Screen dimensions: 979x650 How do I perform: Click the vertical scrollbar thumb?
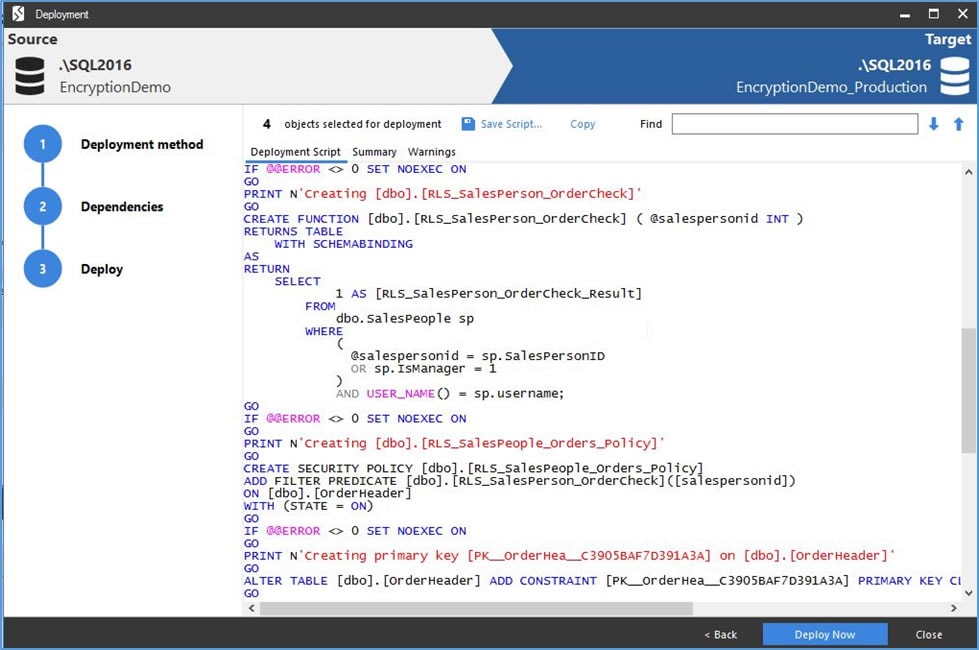[x=968, y=390]
